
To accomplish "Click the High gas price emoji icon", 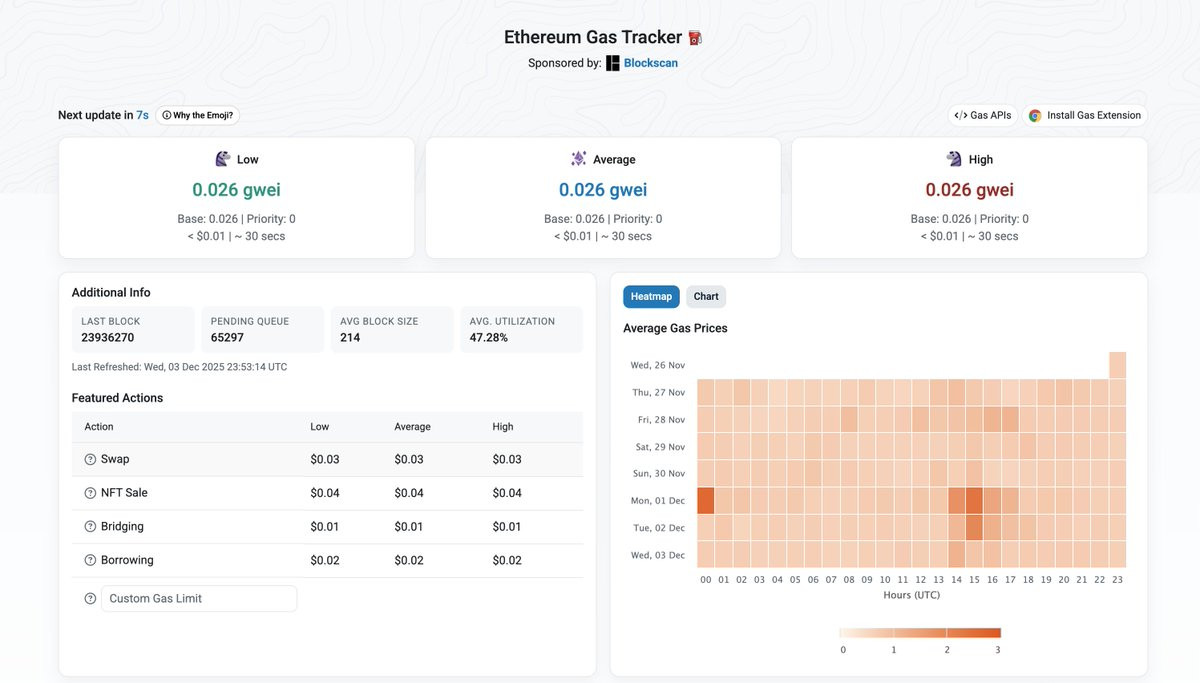I will [x=954, y=159].
